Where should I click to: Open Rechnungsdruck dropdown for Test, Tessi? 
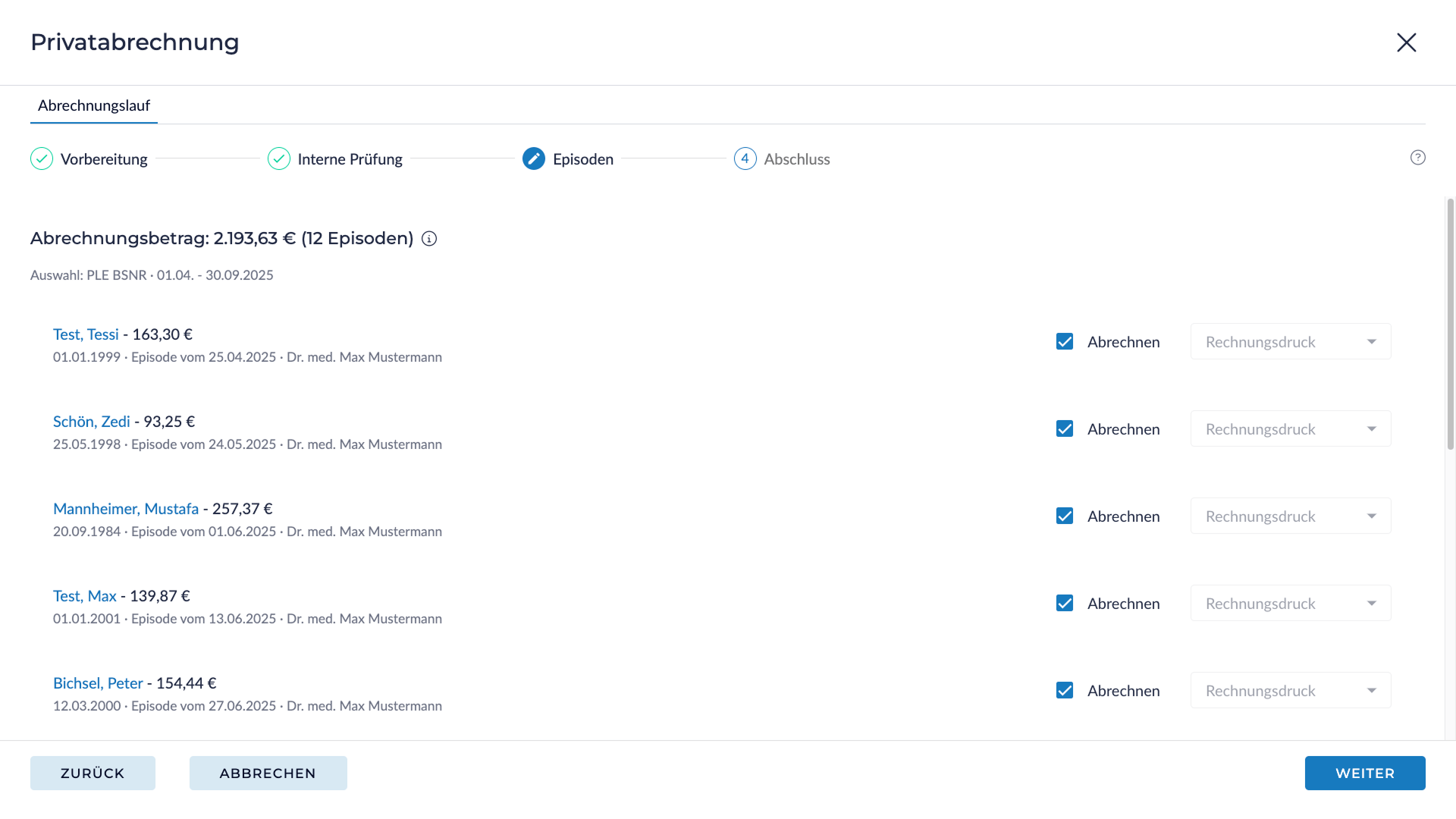1290,341
